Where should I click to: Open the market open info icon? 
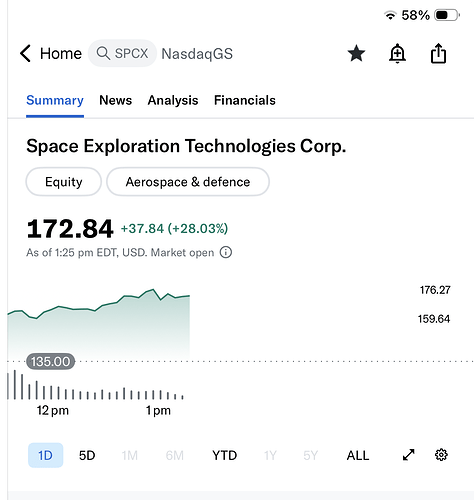(226, 252)
